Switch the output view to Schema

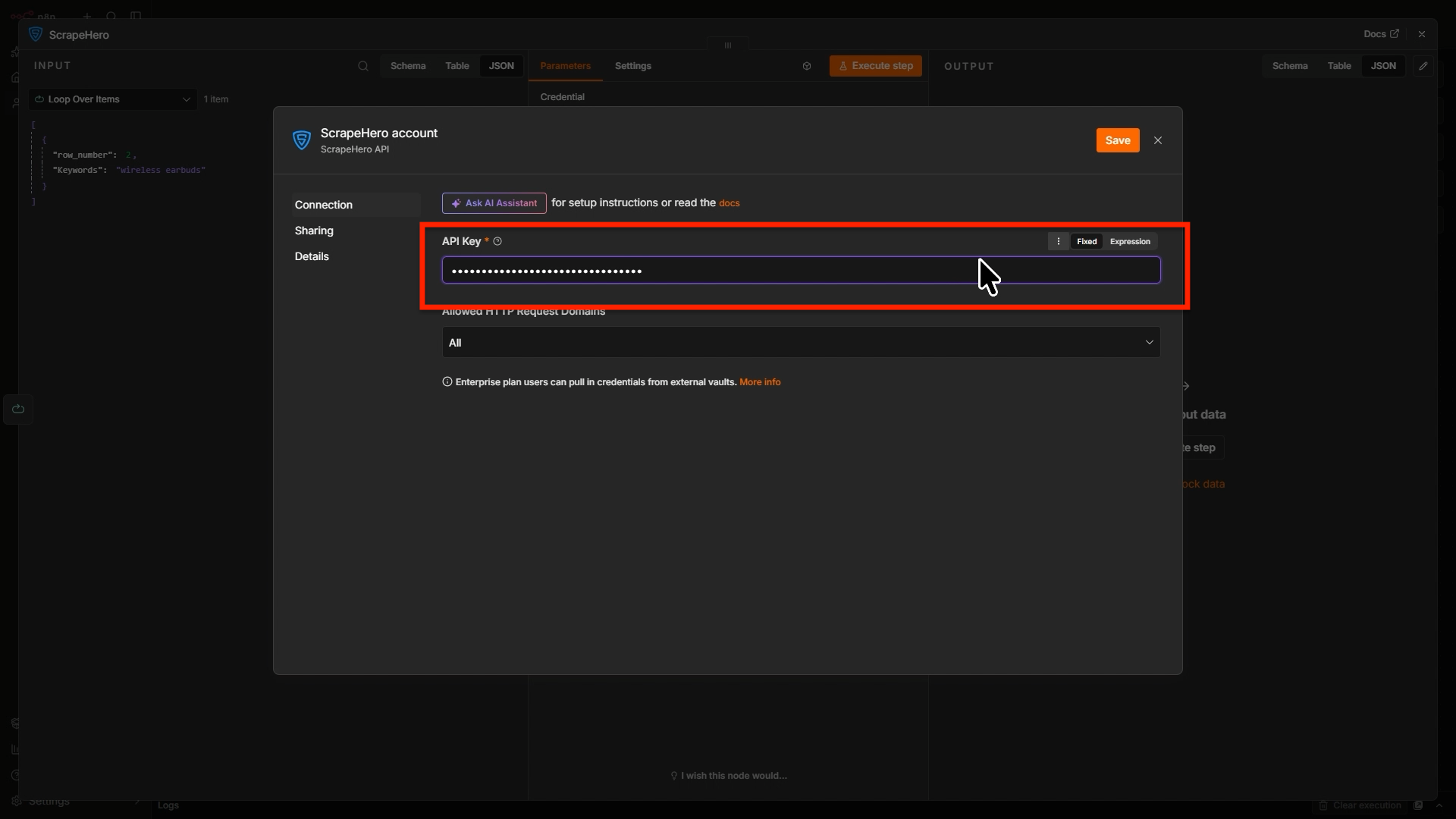point(1289,66)
